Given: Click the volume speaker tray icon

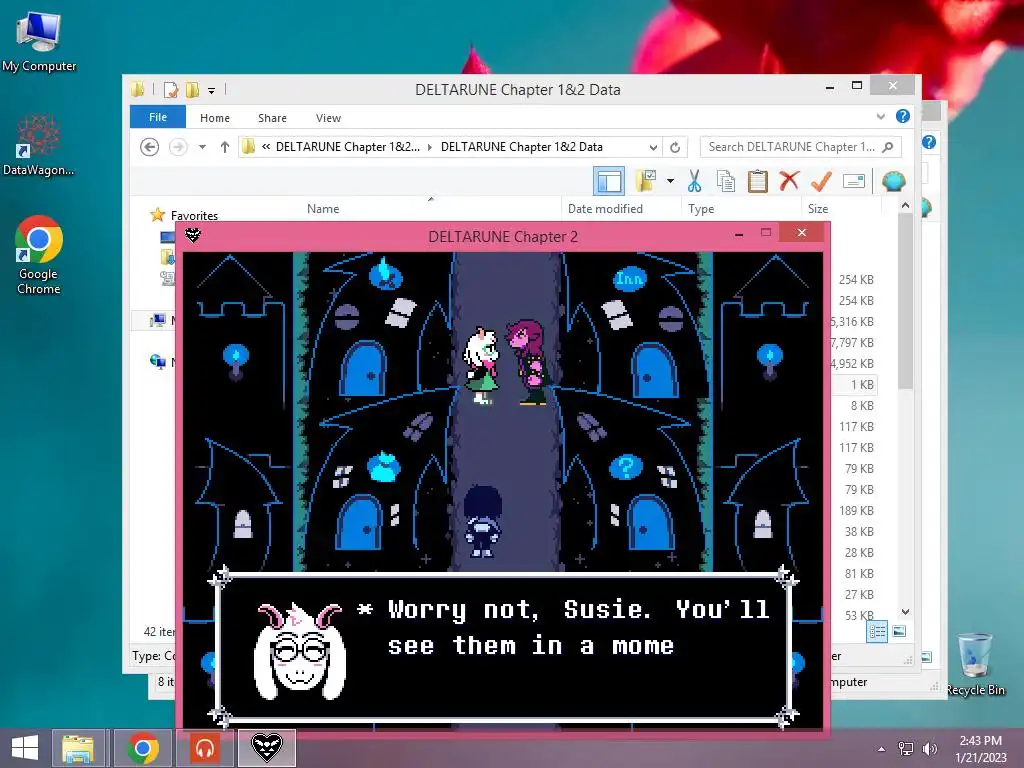Looking at the screenshot, I should point(929,749).
